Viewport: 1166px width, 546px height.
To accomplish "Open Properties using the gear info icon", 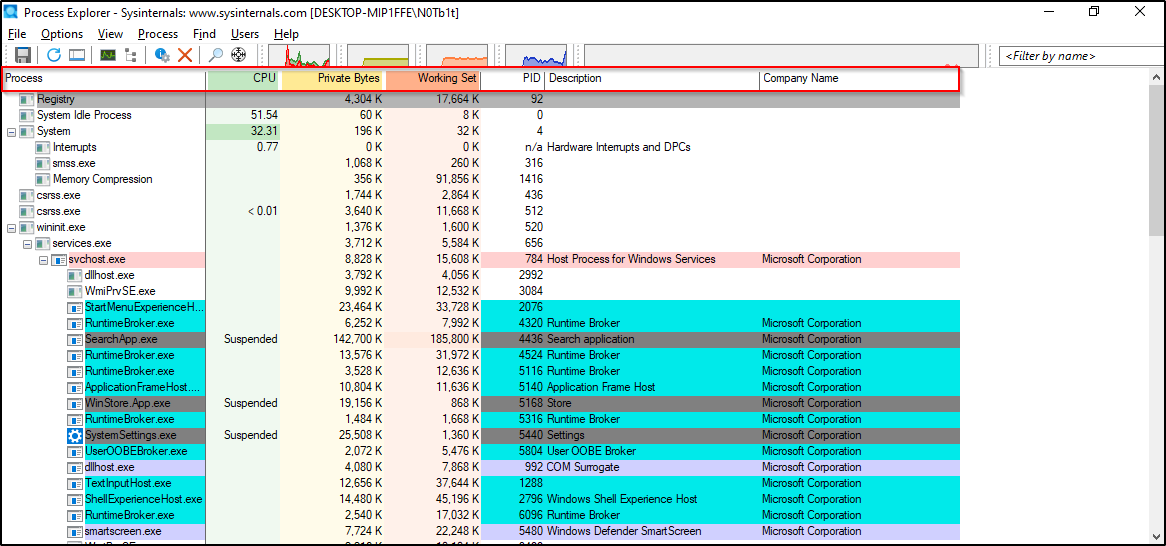I will point(162,55).
